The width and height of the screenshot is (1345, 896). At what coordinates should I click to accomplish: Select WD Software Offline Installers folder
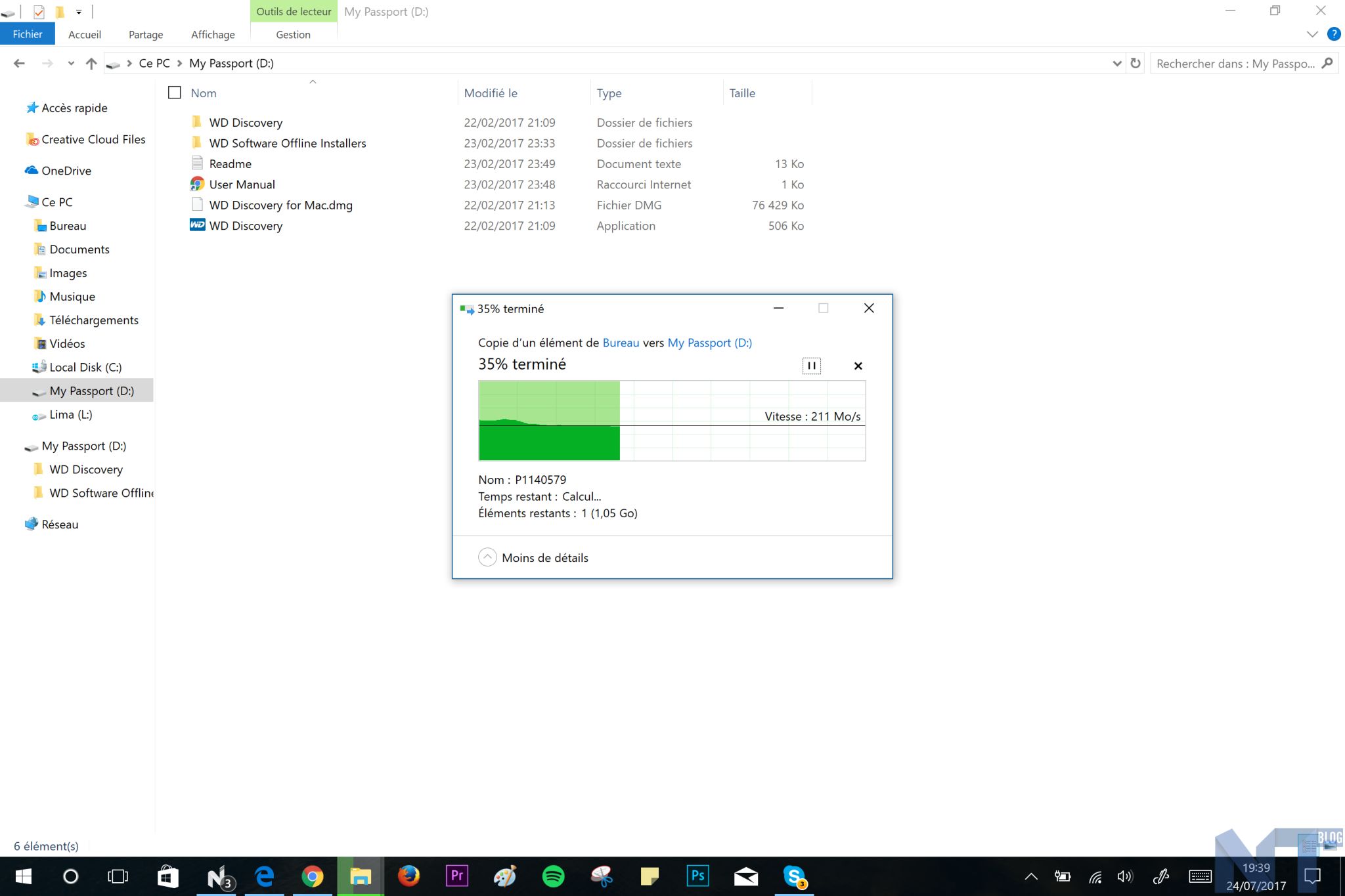[288, 143]
